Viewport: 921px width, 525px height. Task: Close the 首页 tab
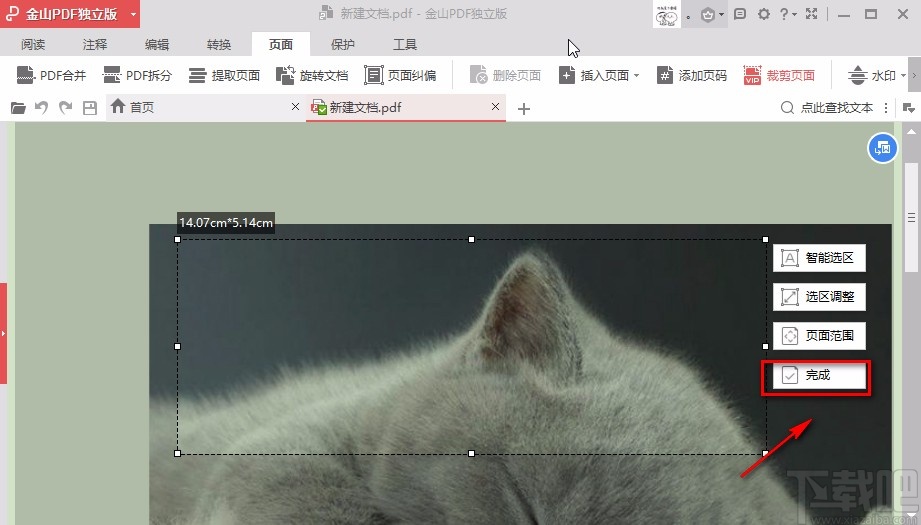pos(295,106)
